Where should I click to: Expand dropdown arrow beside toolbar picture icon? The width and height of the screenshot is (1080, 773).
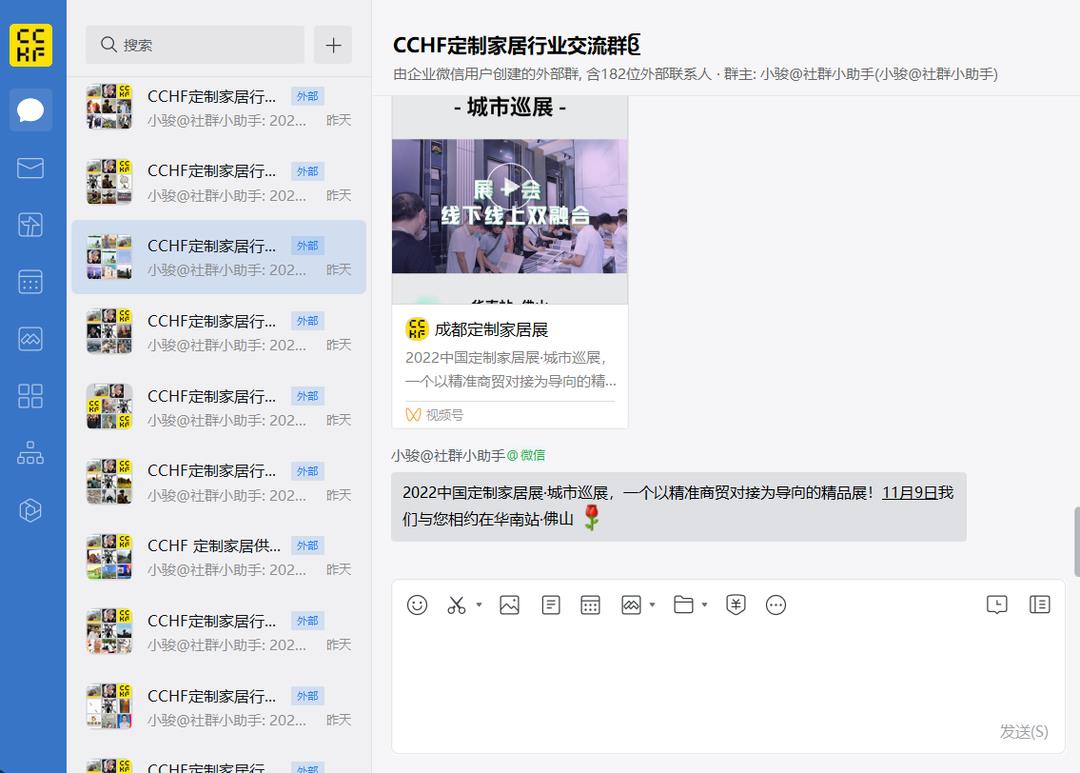653,605
